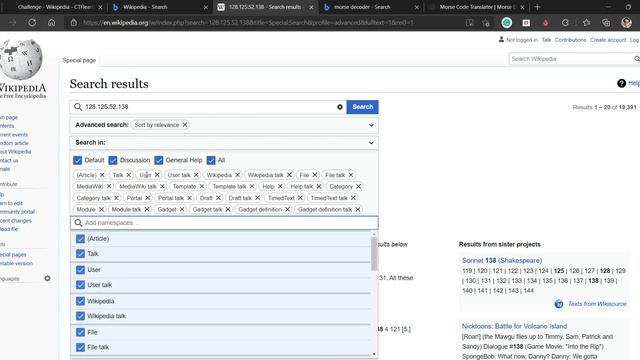Remove the Gadget definition talk namespace tag
The width and height of the screenshot is (640, 360).
[358, 209]
